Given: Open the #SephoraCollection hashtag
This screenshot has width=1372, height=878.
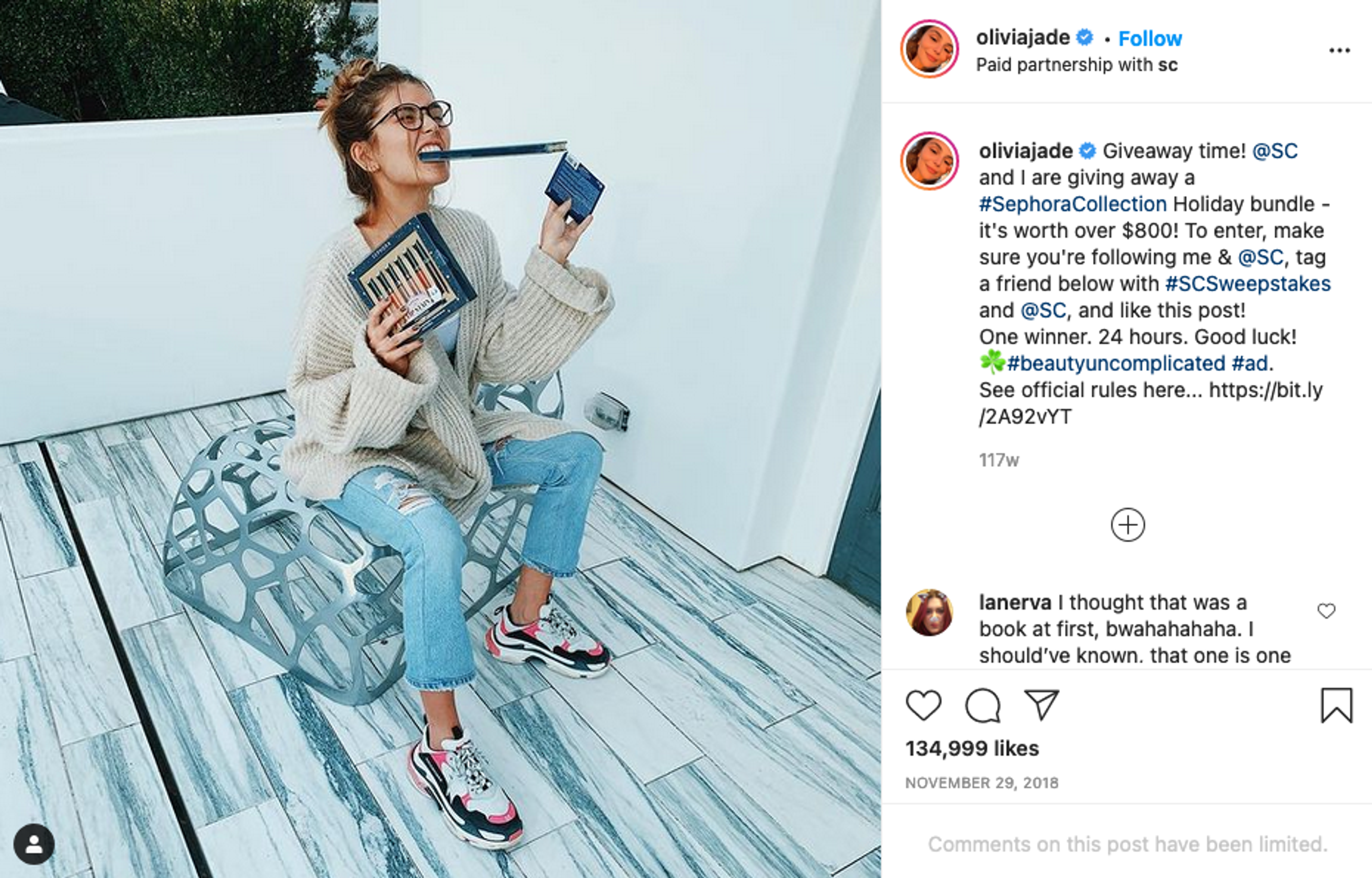Looking at the screenshot, I should (1073, 204).
